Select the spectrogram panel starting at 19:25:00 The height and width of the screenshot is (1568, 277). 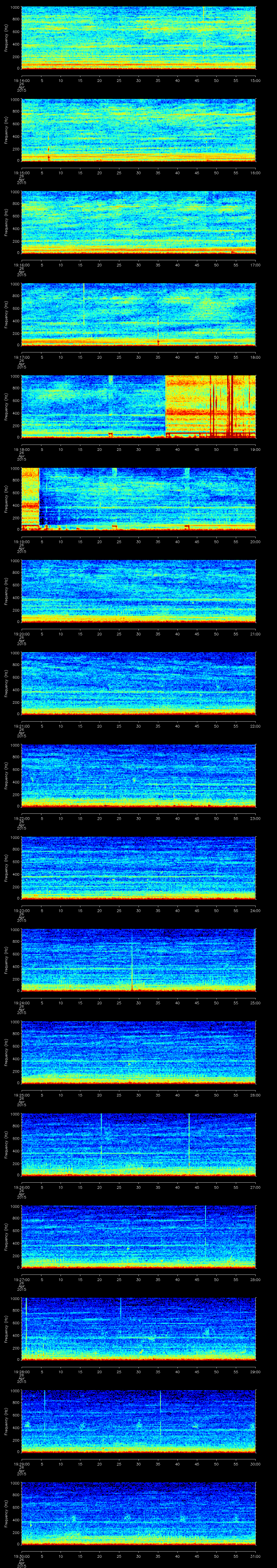tap(138, 1052)
